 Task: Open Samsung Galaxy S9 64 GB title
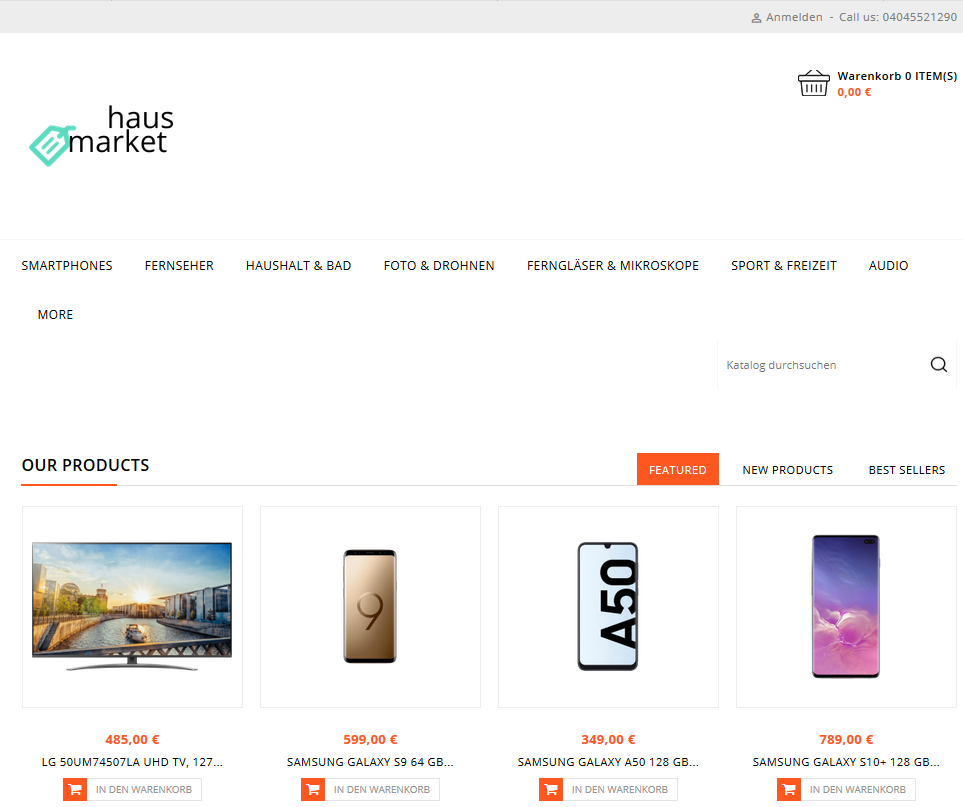[x=370, y=762]
